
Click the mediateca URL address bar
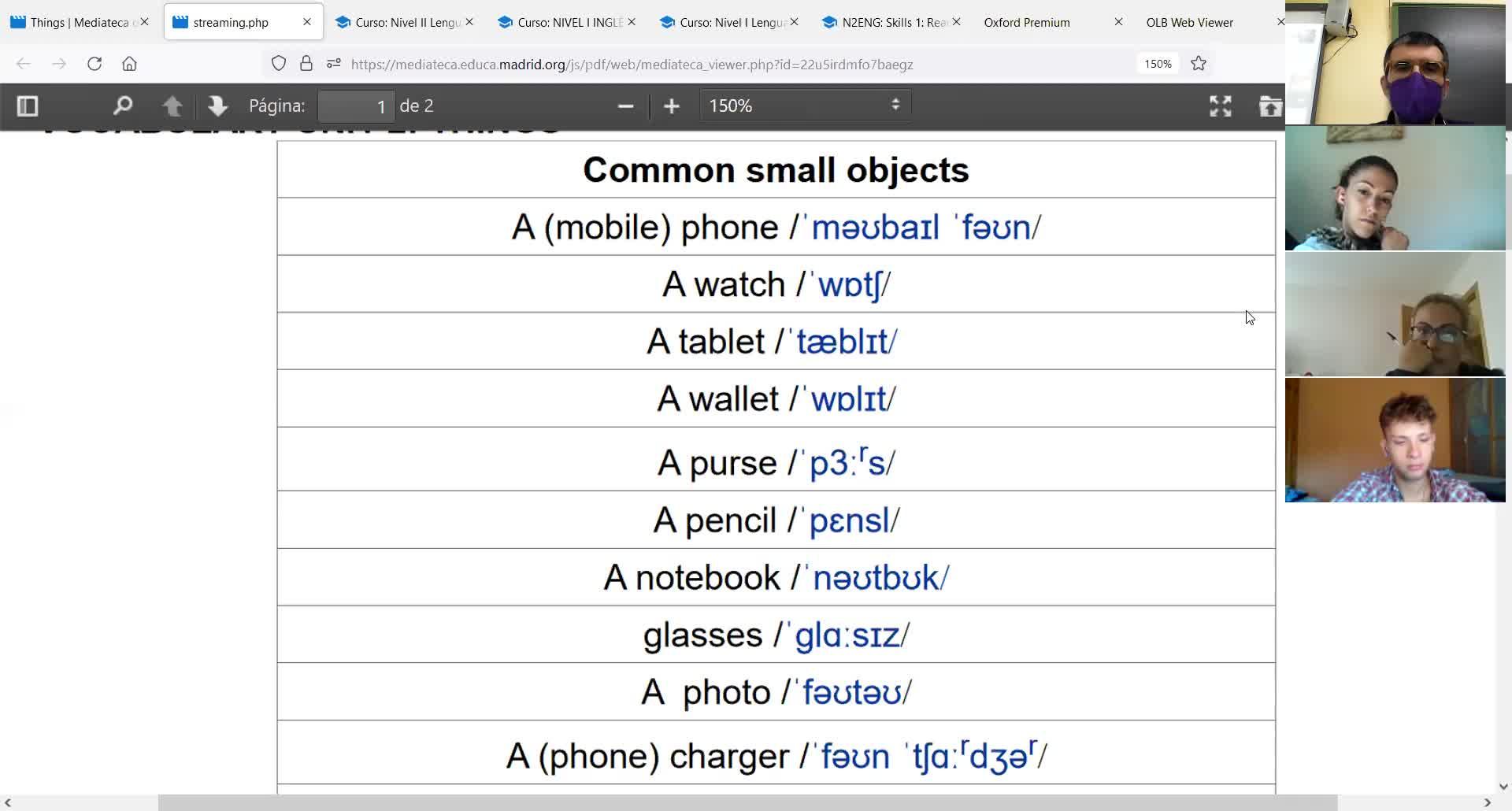(632, 64)
